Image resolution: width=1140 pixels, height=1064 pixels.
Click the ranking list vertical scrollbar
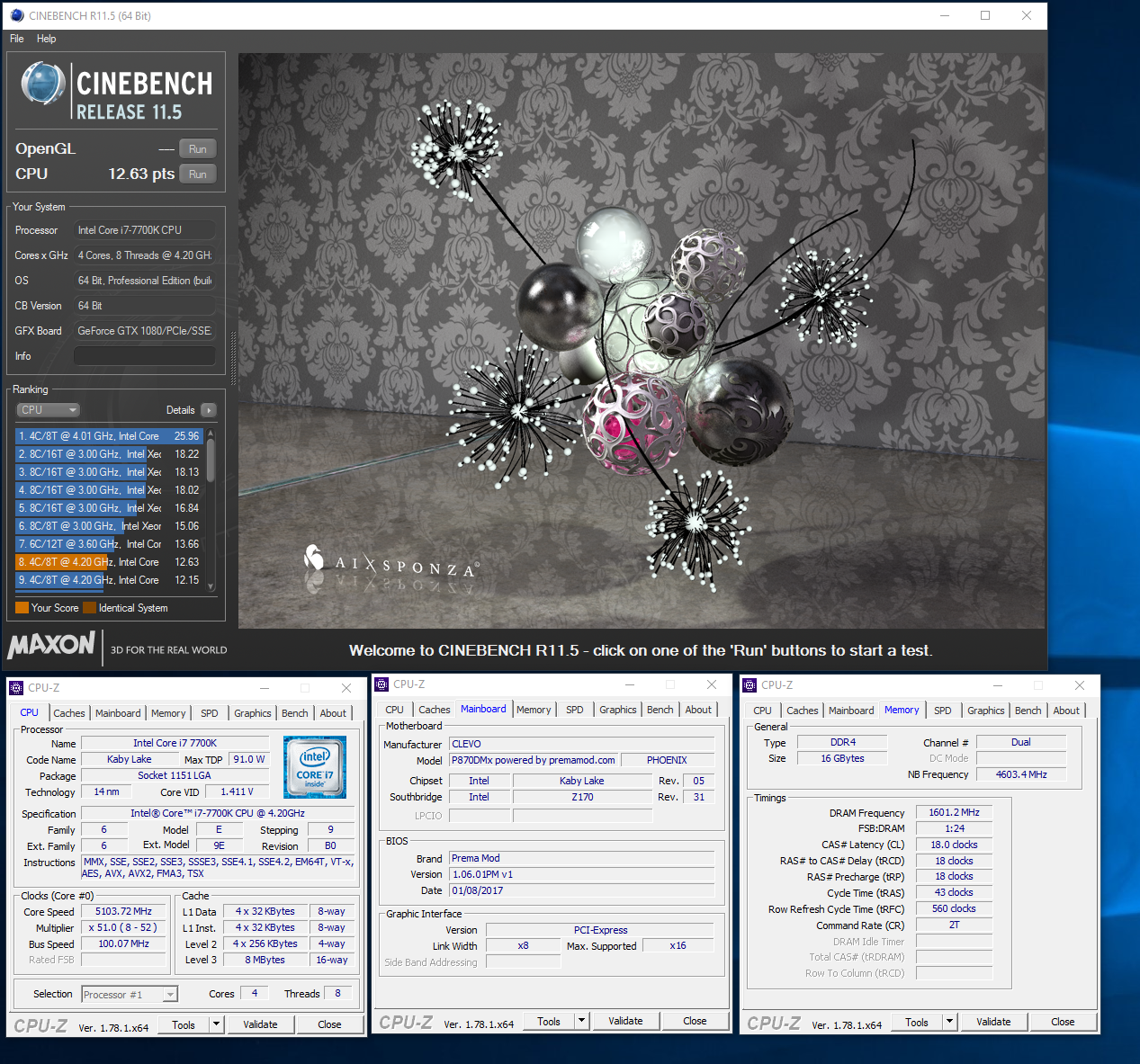pos(211,459)
